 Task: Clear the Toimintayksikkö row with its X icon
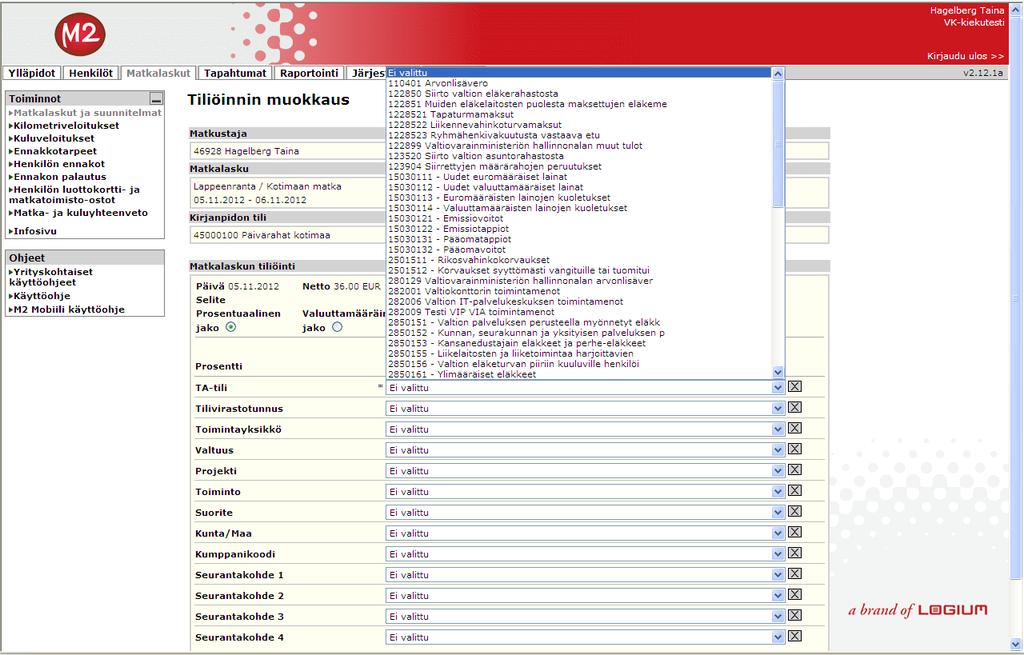pyautogui.click(x=795, y=428)
